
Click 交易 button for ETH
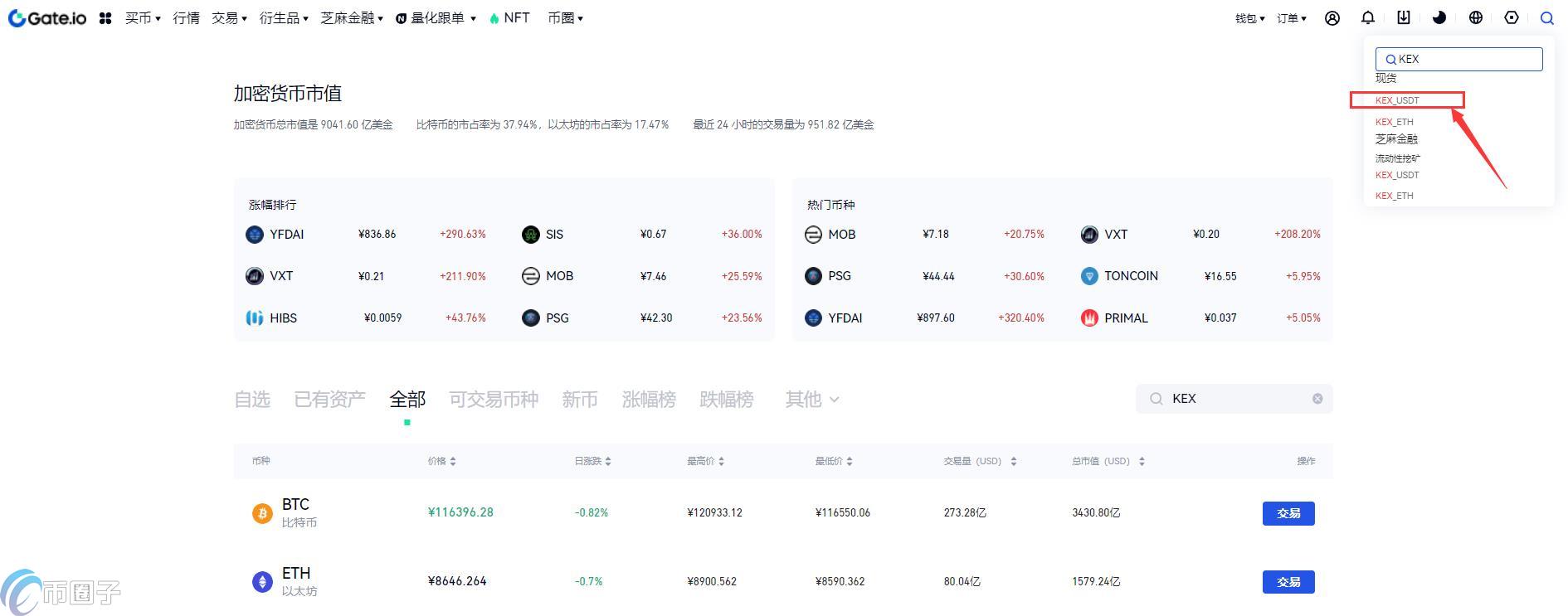click(x=1288, y=582)
